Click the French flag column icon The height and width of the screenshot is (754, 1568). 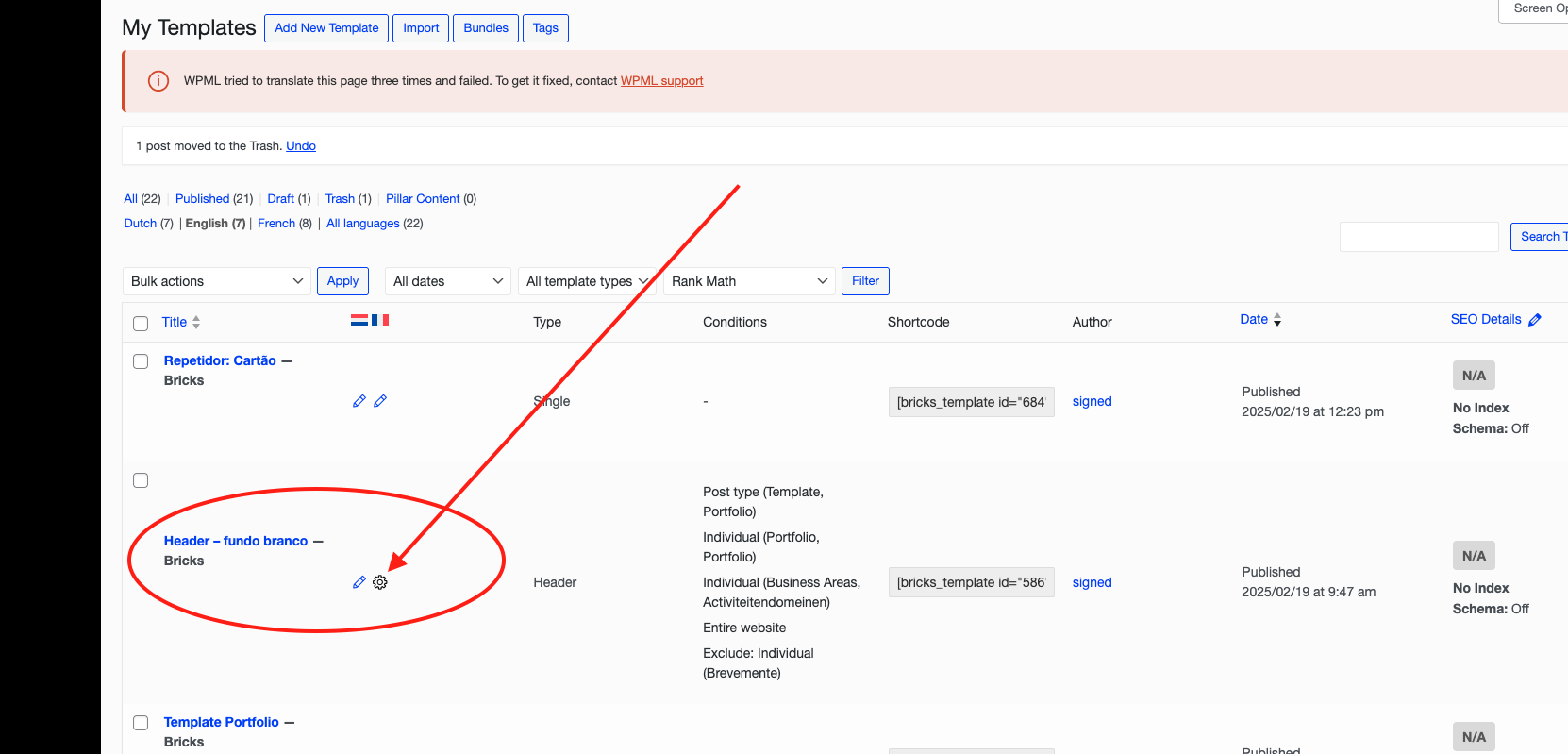[380, 321]
